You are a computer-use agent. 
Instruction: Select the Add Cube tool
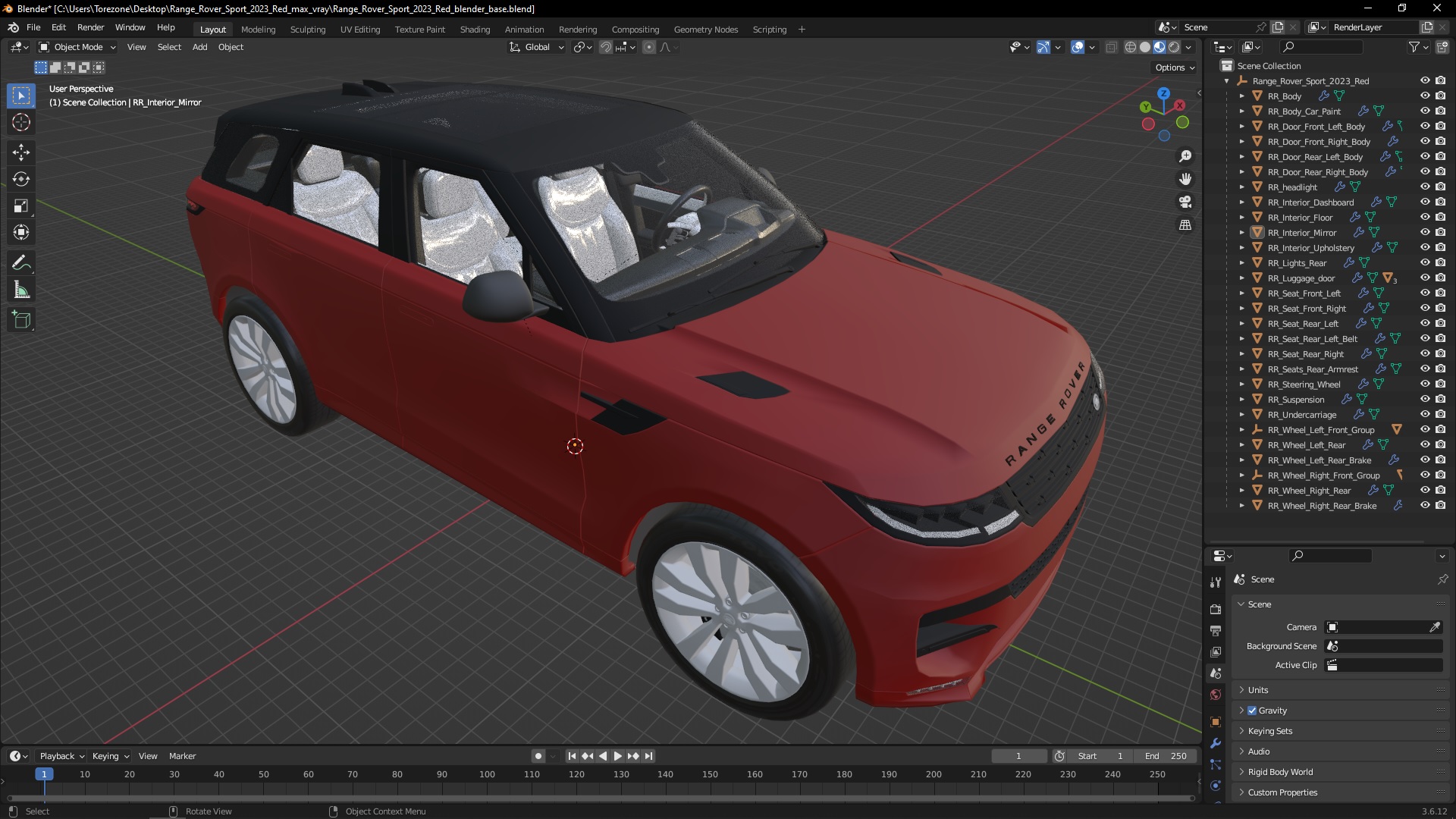click(21, 320)
